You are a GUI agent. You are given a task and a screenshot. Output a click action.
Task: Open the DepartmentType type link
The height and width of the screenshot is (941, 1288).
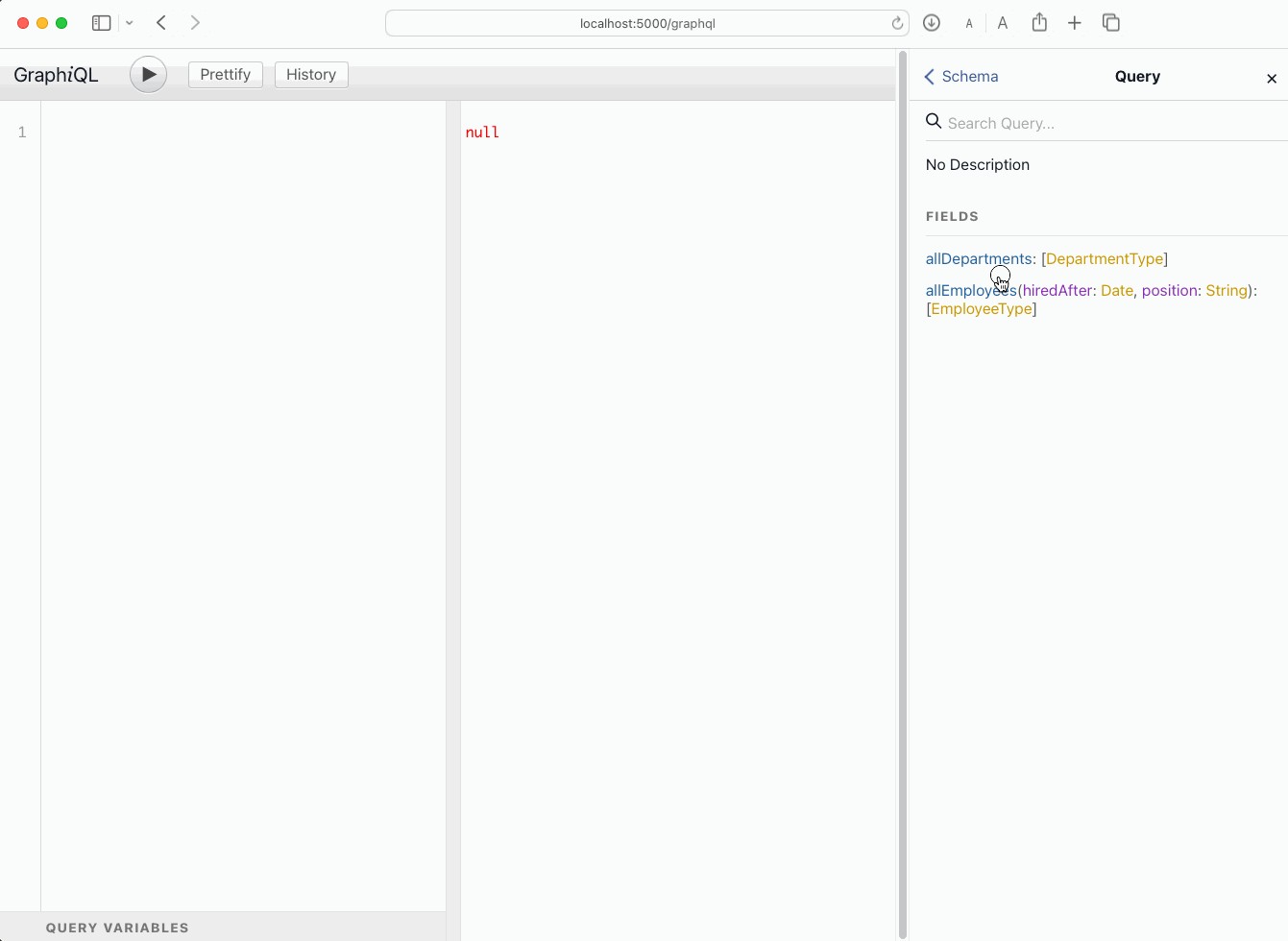click(1105, 259)
